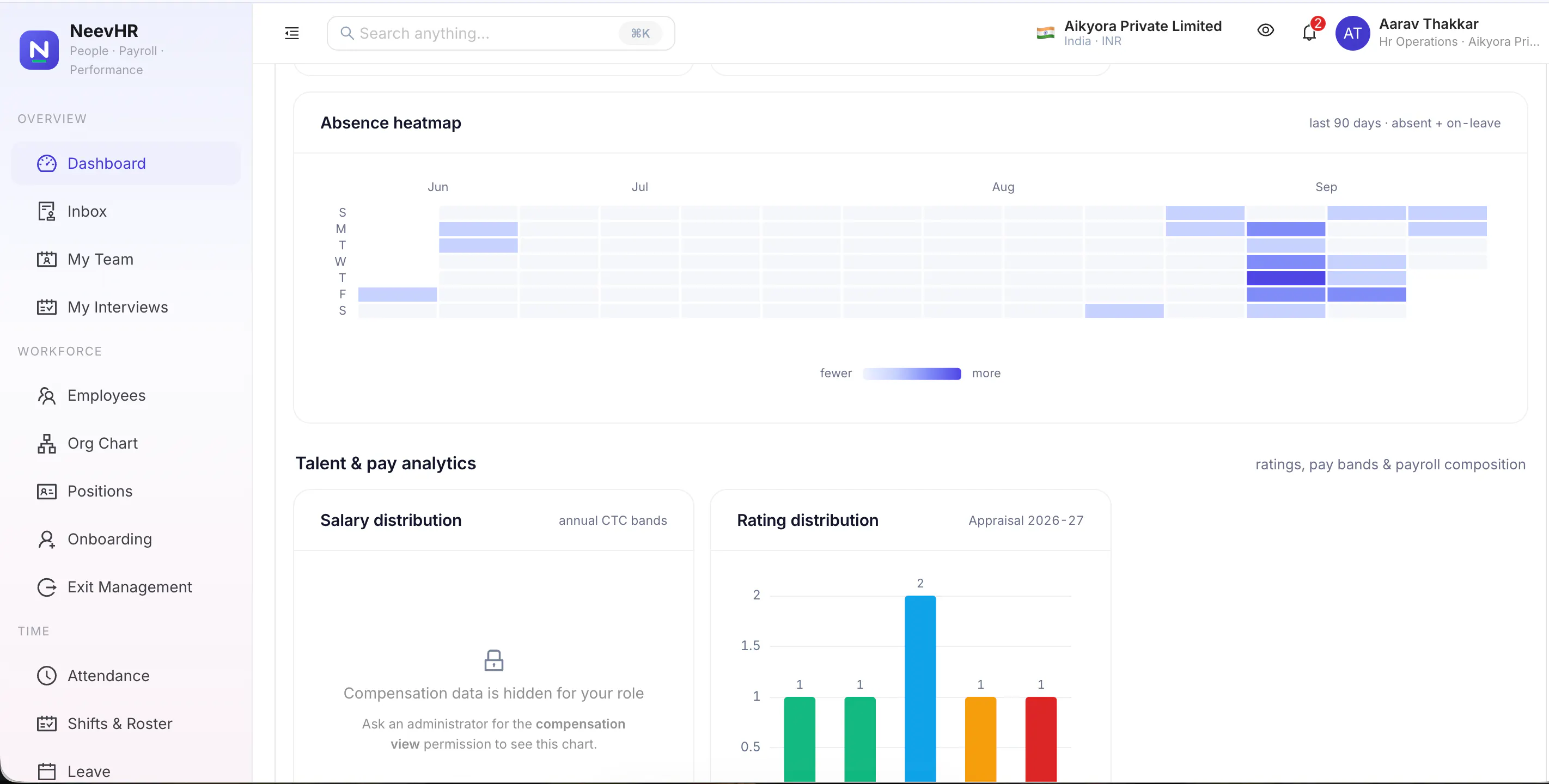
Task: Click the Leave calendar icon
Action: pyautogui.click(x=47, y=771)
